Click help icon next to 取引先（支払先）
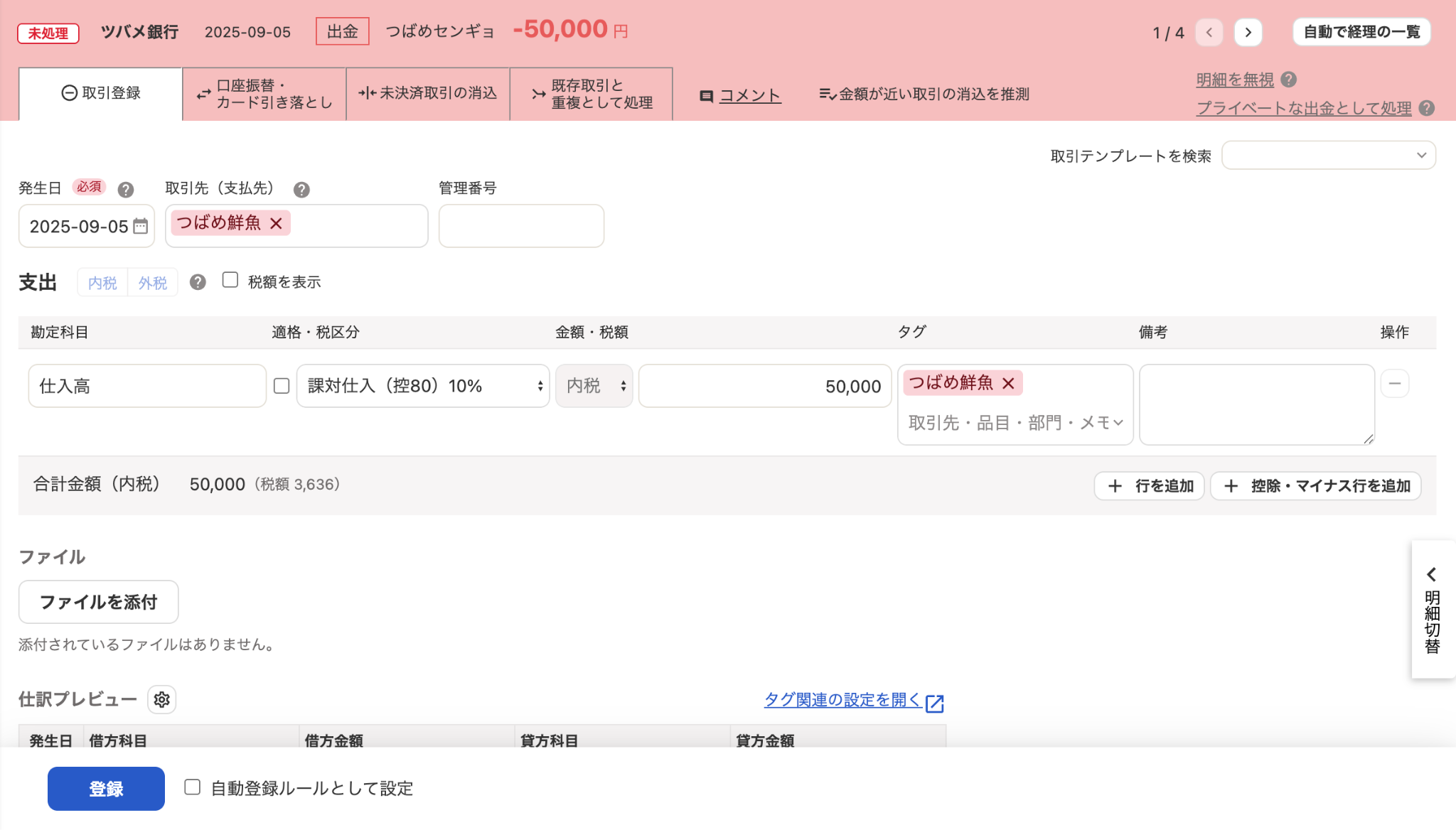1456x830 pixels. 301,190
